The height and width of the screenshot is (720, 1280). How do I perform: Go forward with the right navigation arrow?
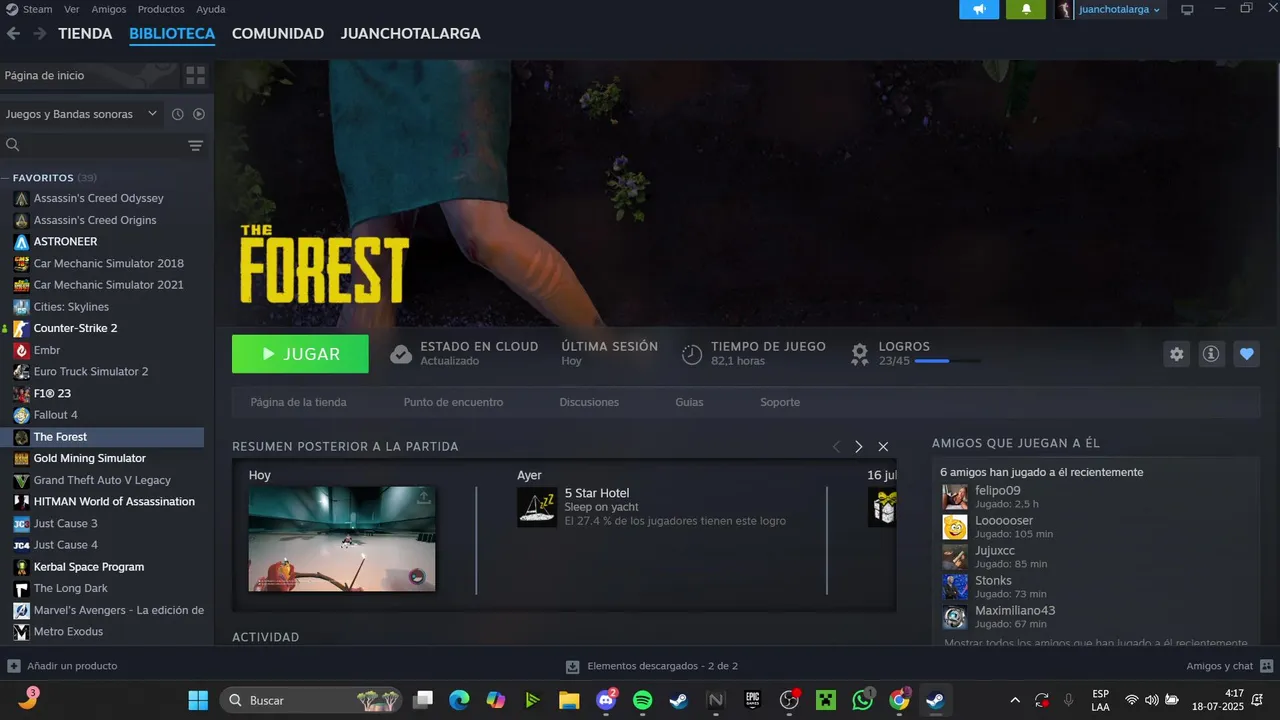click(x=39, y=33)
